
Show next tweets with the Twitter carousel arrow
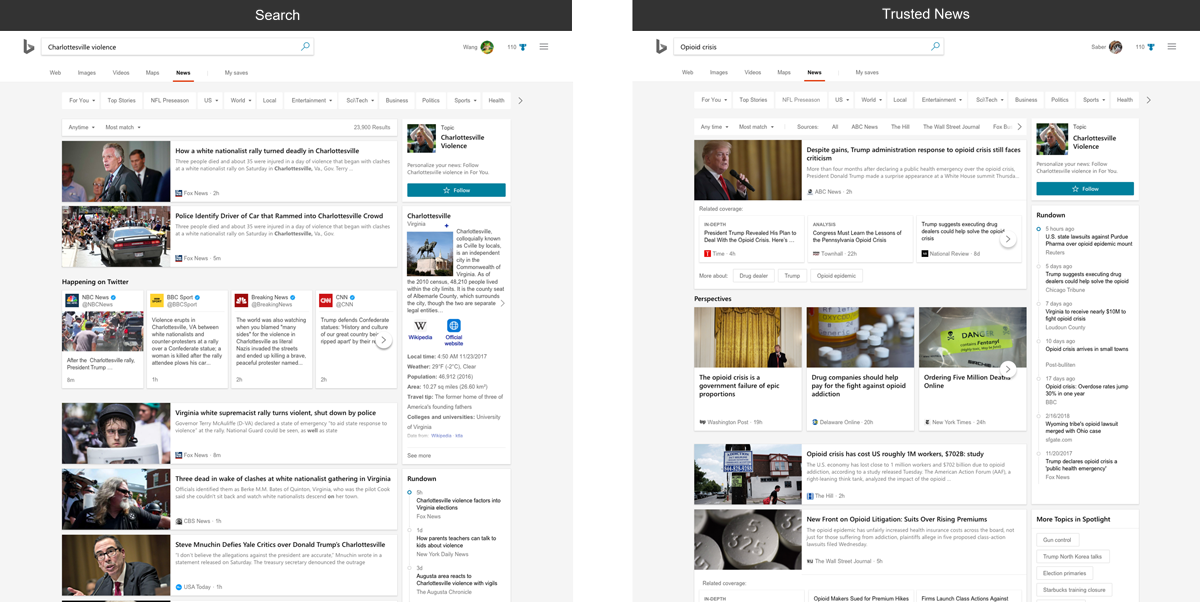[x=383, y=340]
